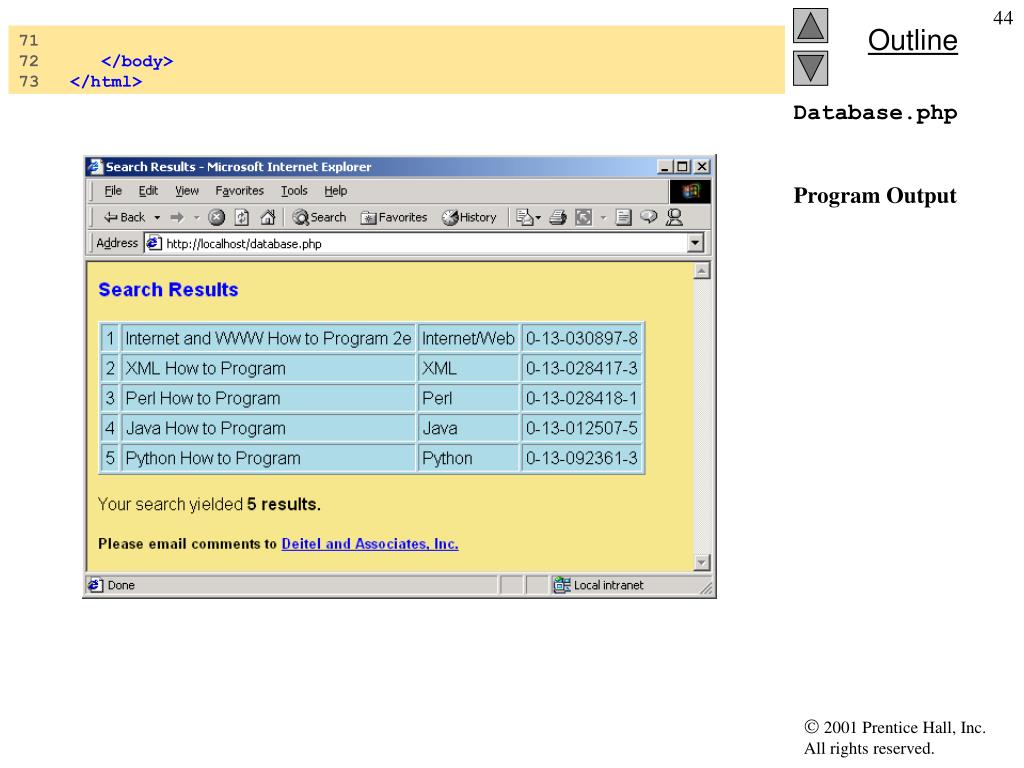This screenshot has width=1024, height=768.
Task: Click ISBN 0-13-092361-3 cell
Action: [x=581, y=458]
